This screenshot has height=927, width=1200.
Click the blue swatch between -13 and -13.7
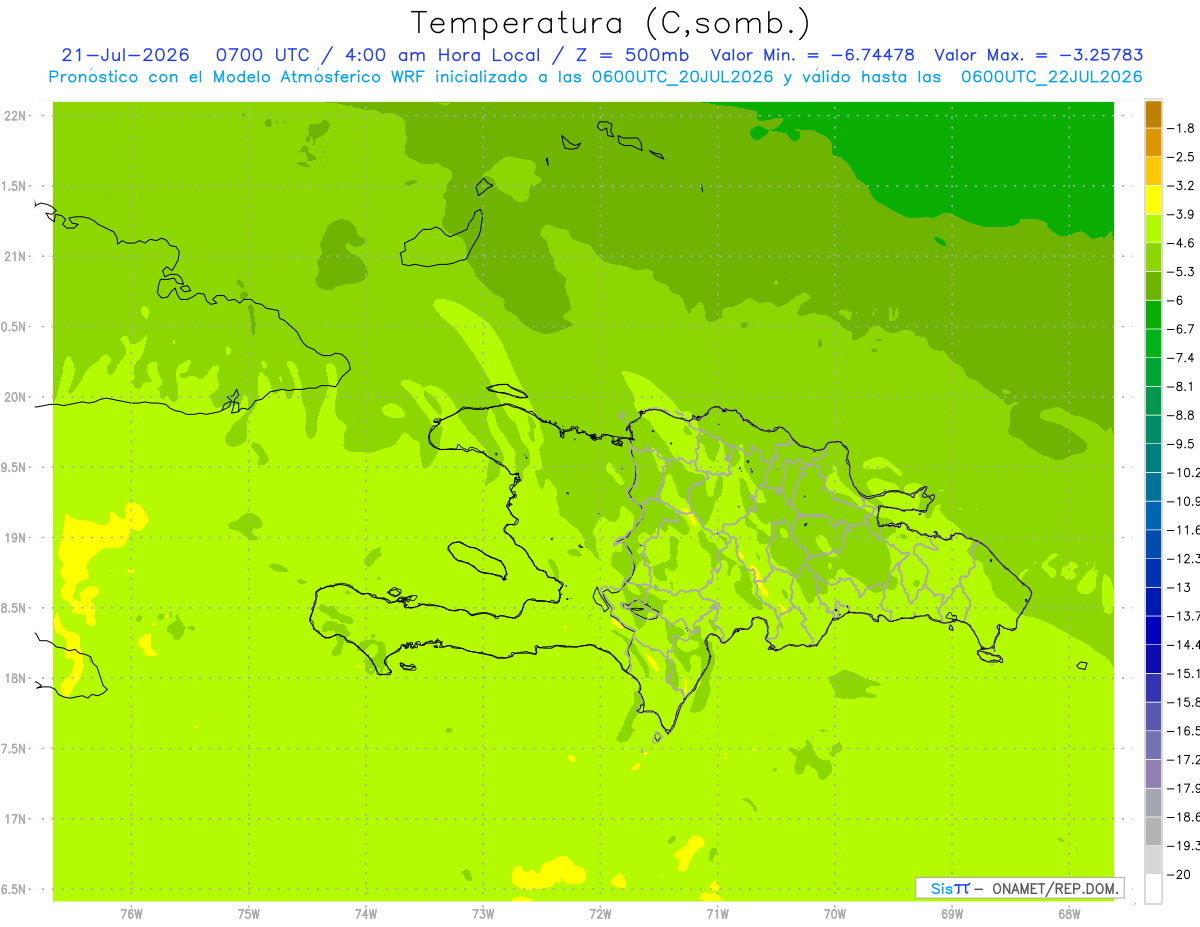[x=1153, y=602]
